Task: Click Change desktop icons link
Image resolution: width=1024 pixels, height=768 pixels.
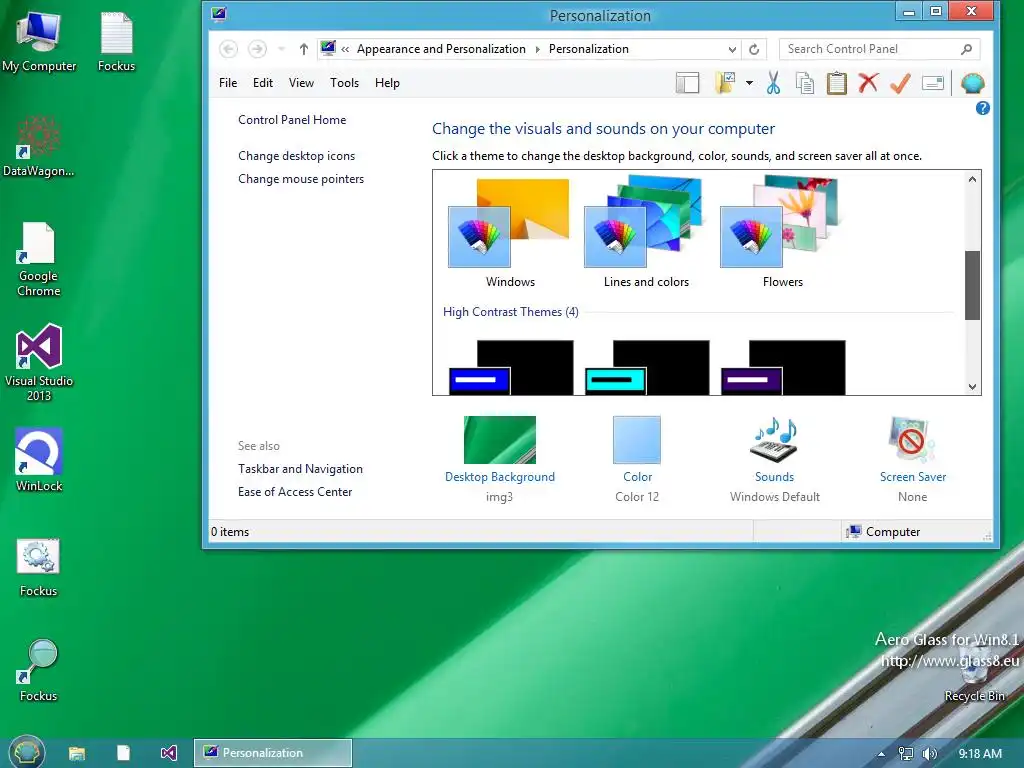Action: tap(296, 155)
